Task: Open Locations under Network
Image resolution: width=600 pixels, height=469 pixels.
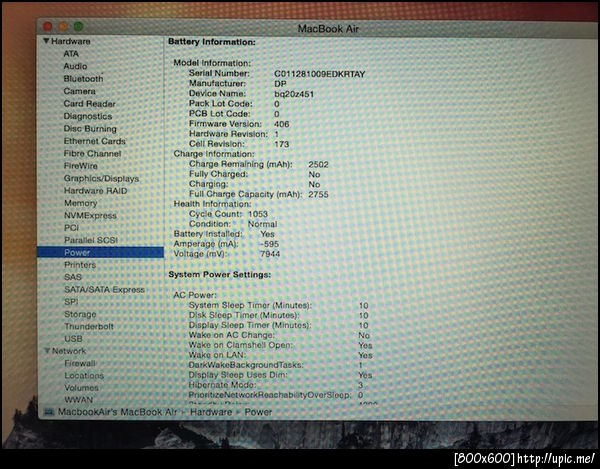Action: click(x=84, y=375)
